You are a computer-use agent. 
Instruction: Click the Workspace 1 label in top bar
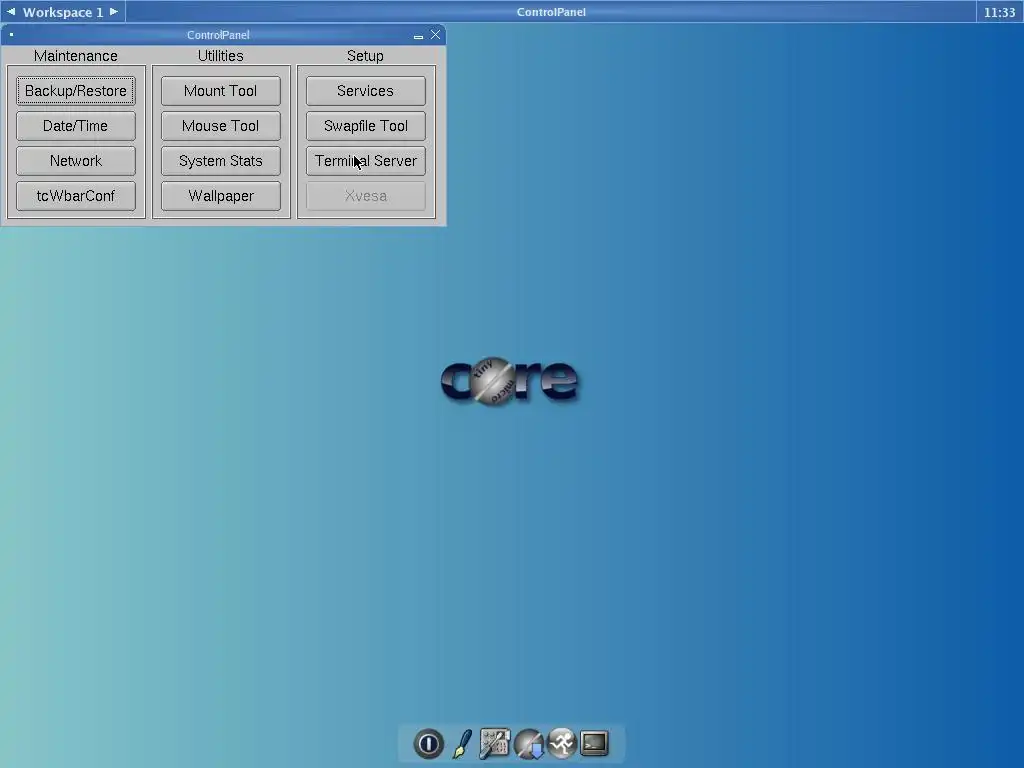pyautogui.click(x=63, y=12)
